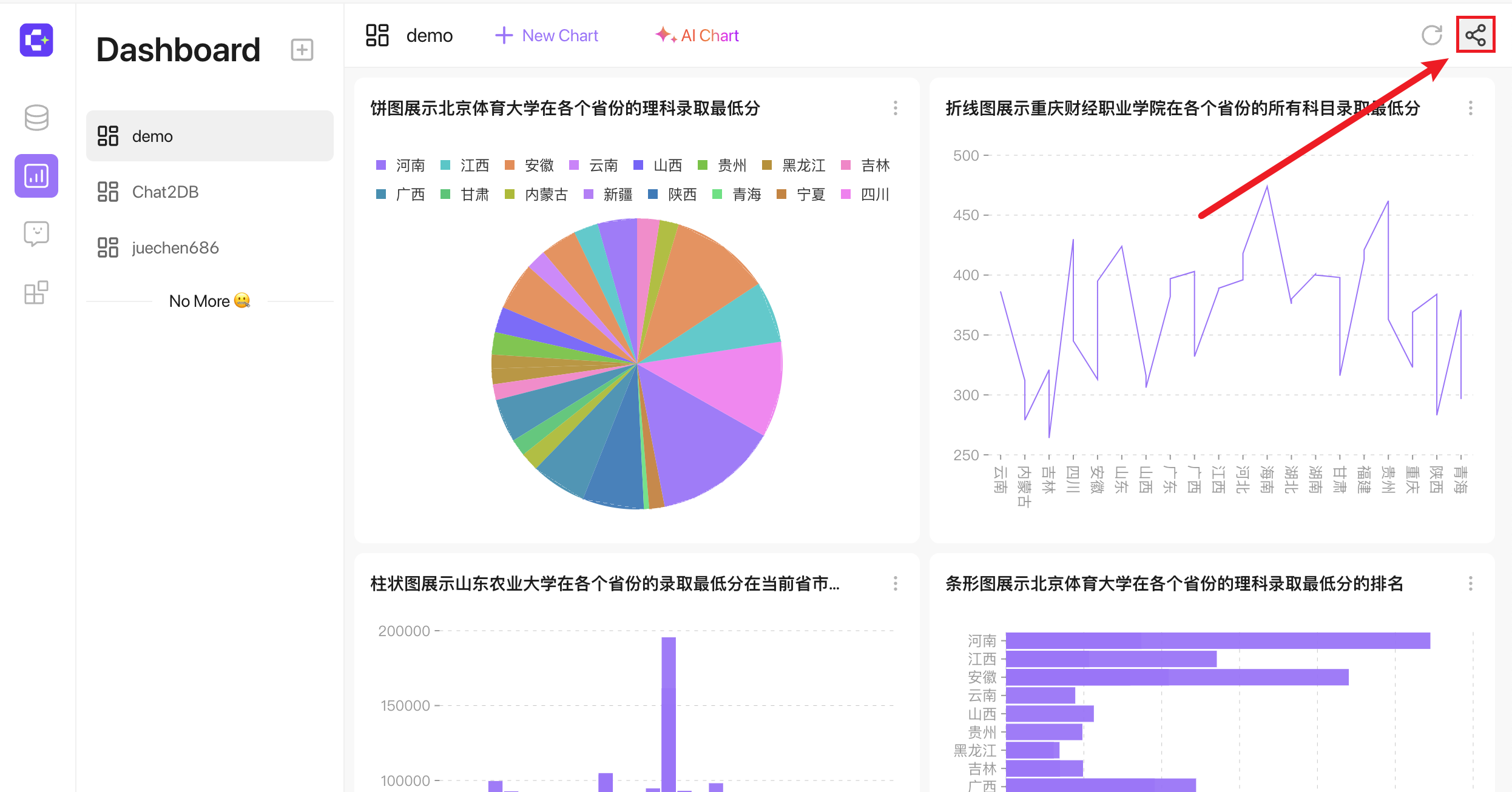This screenshot has width=1512, height=792.
Task: Click the 江西 bar in ranking chart
Action: (1111, 659)
